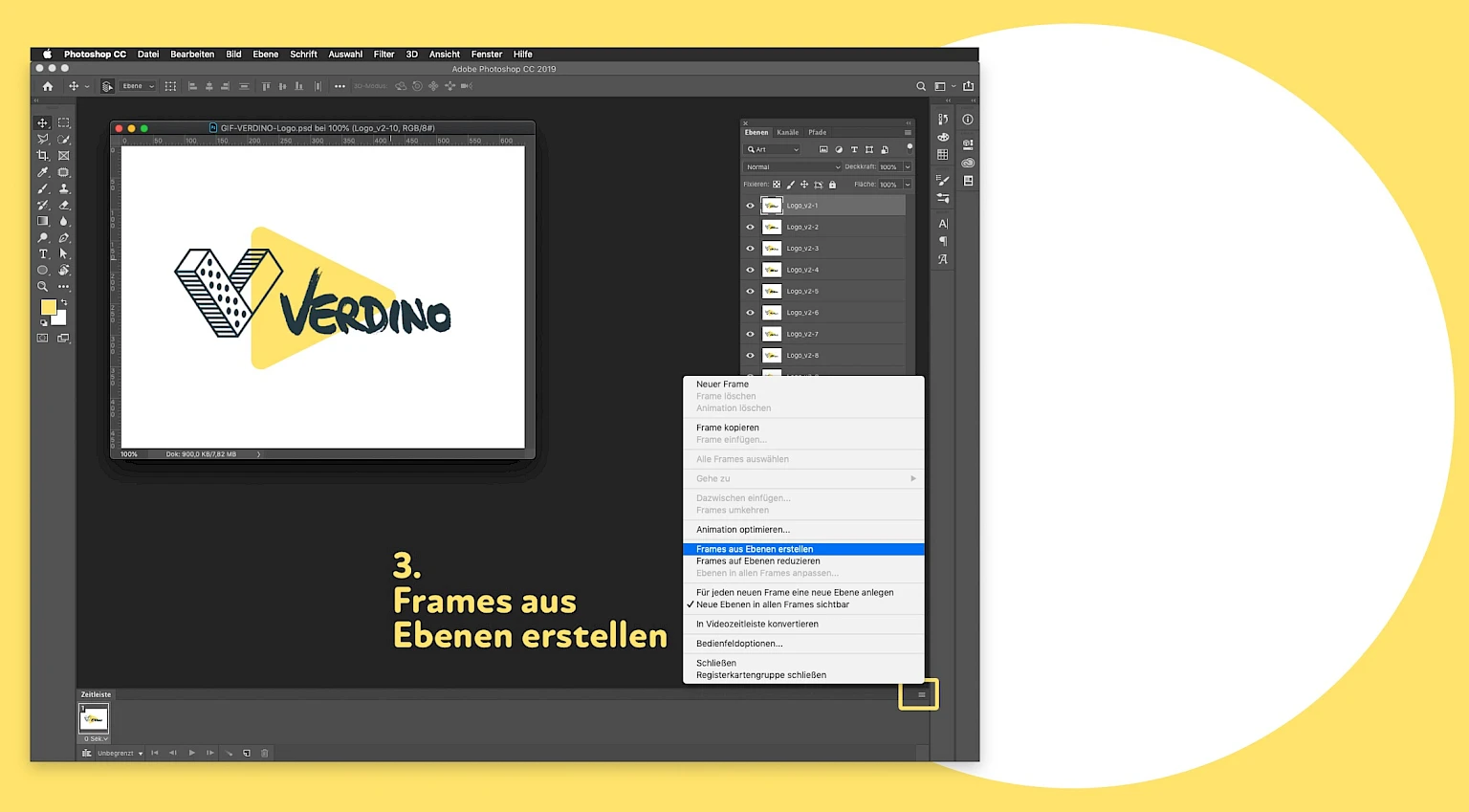The width and height of the screenshot is (1469, 812).
Task: Toggle auto-select layer checkbox in options bar
Action: point(107,86)
